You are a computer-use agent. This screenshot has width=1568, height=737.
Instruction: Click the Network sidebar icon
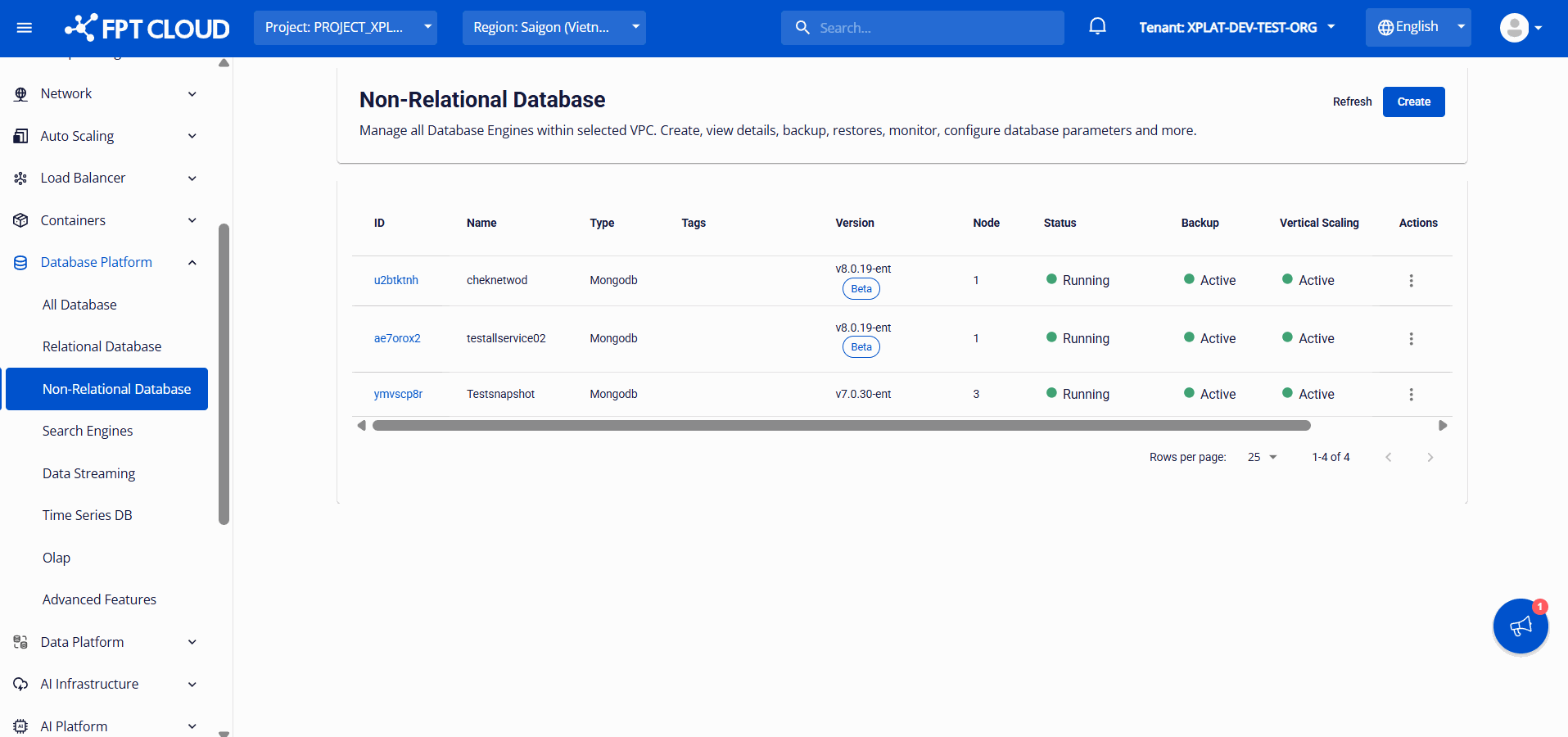click(20, 94)
